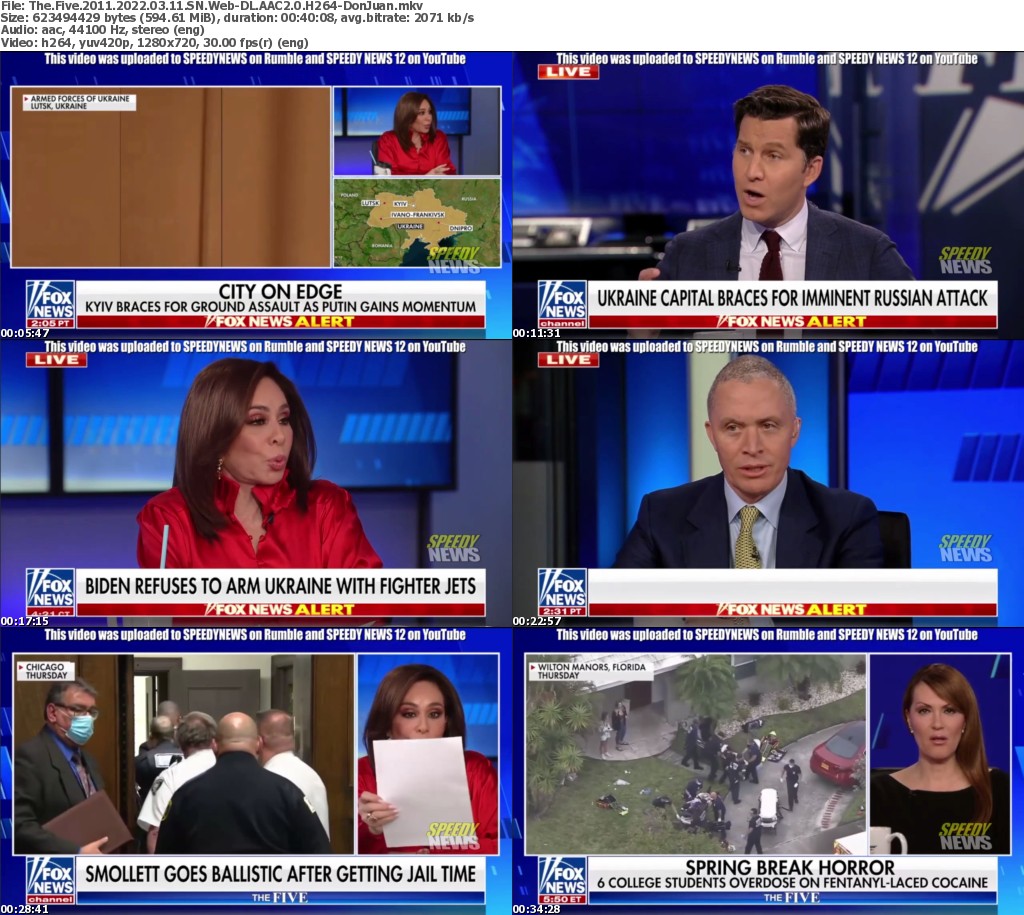1024x915 pixels.
Task: Click the Armed Forces of Ukraine caption label
Action: (x=78, y=102)
